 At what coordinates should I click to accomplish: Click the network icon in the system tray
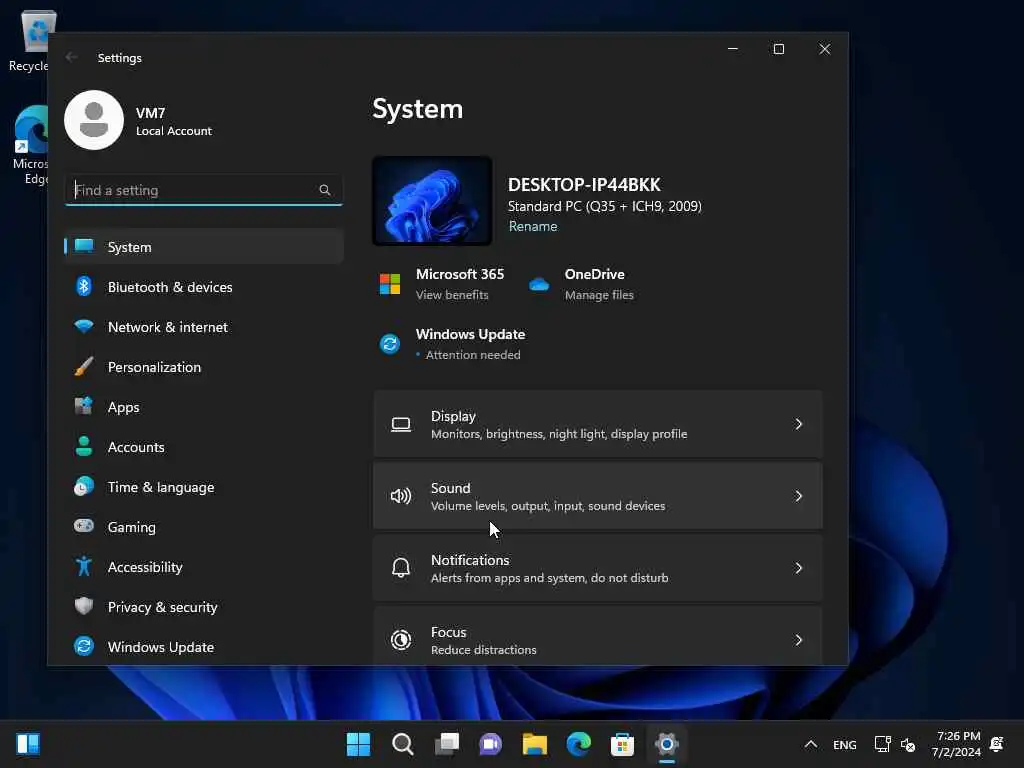point(882,744)
